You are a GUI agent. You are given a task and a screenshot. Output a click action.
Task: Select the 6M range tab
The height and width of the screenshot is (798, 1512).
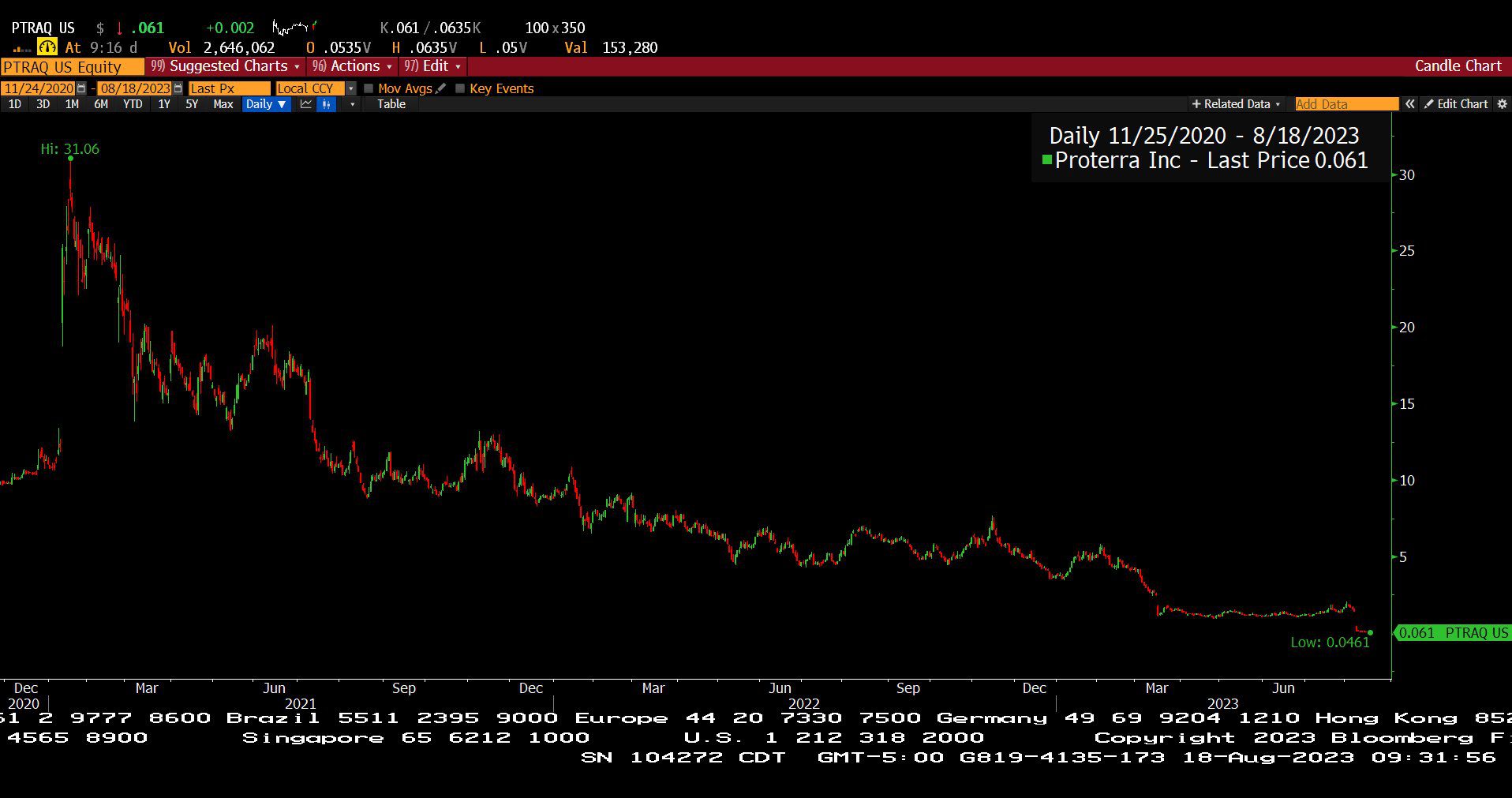point(101,104)
